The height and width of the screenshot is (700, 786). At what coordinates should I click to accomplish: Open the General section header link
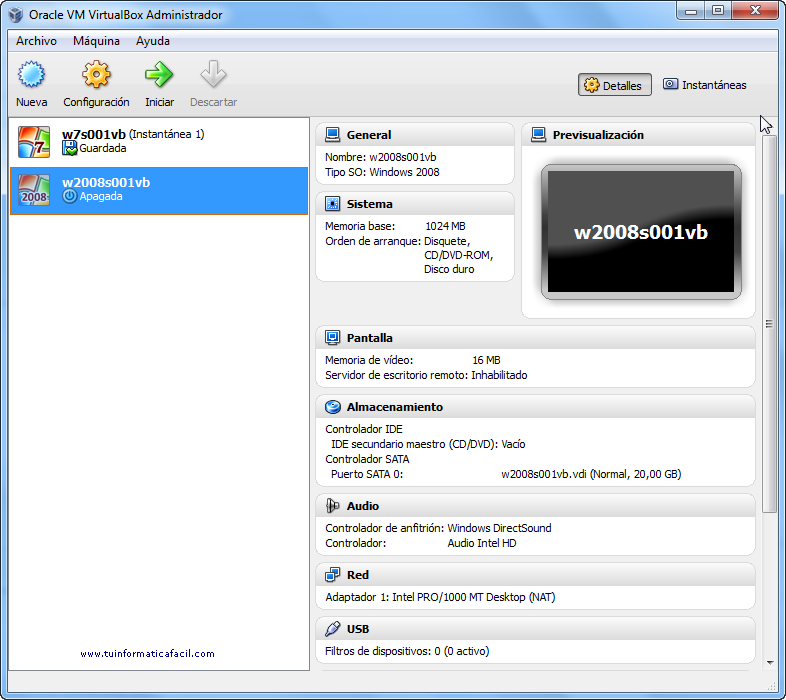pyautogui.click(x=369, y=135)
